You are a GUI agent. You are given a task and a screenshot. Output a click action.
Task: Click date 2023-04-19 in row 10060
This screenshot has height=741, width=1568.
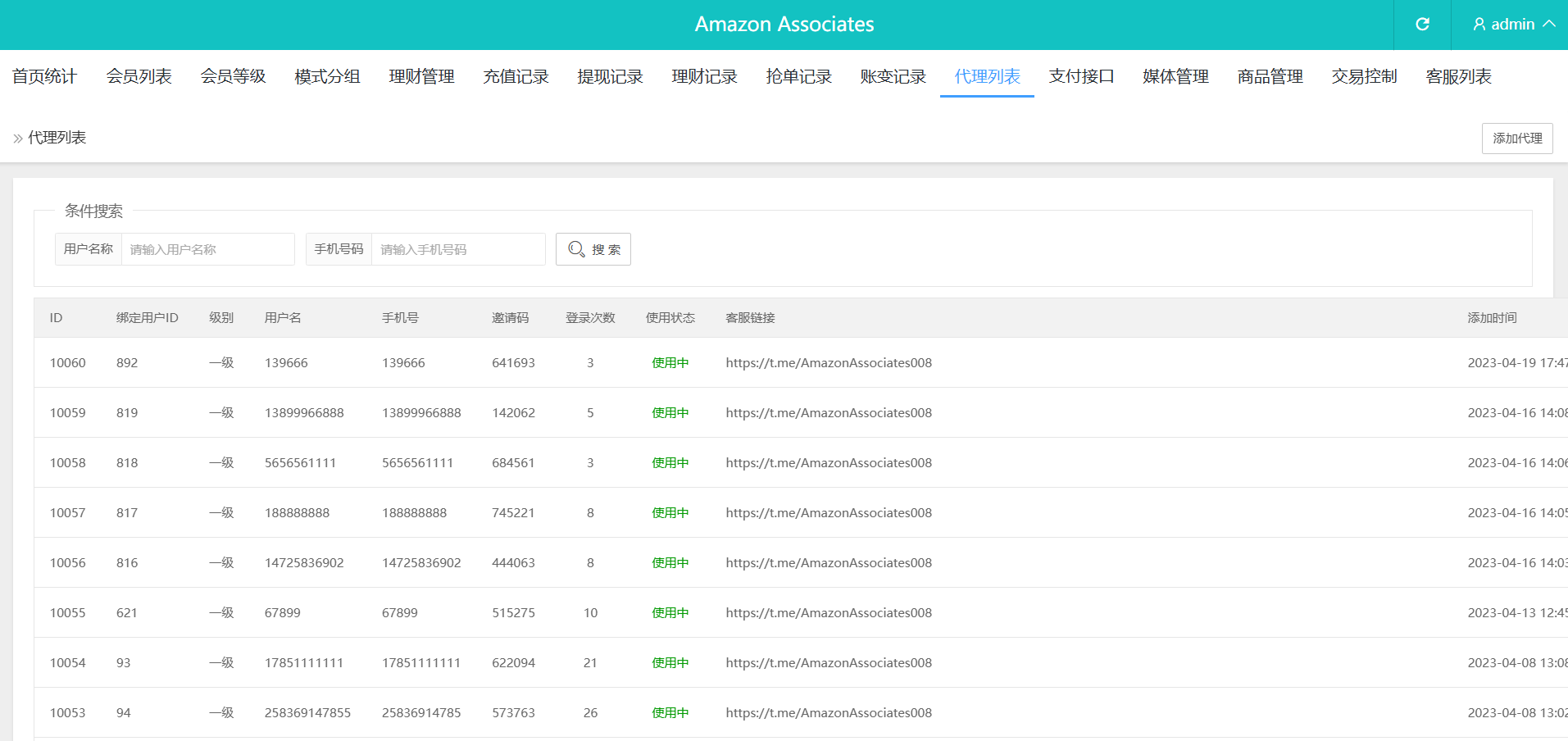pos(1502,362)
